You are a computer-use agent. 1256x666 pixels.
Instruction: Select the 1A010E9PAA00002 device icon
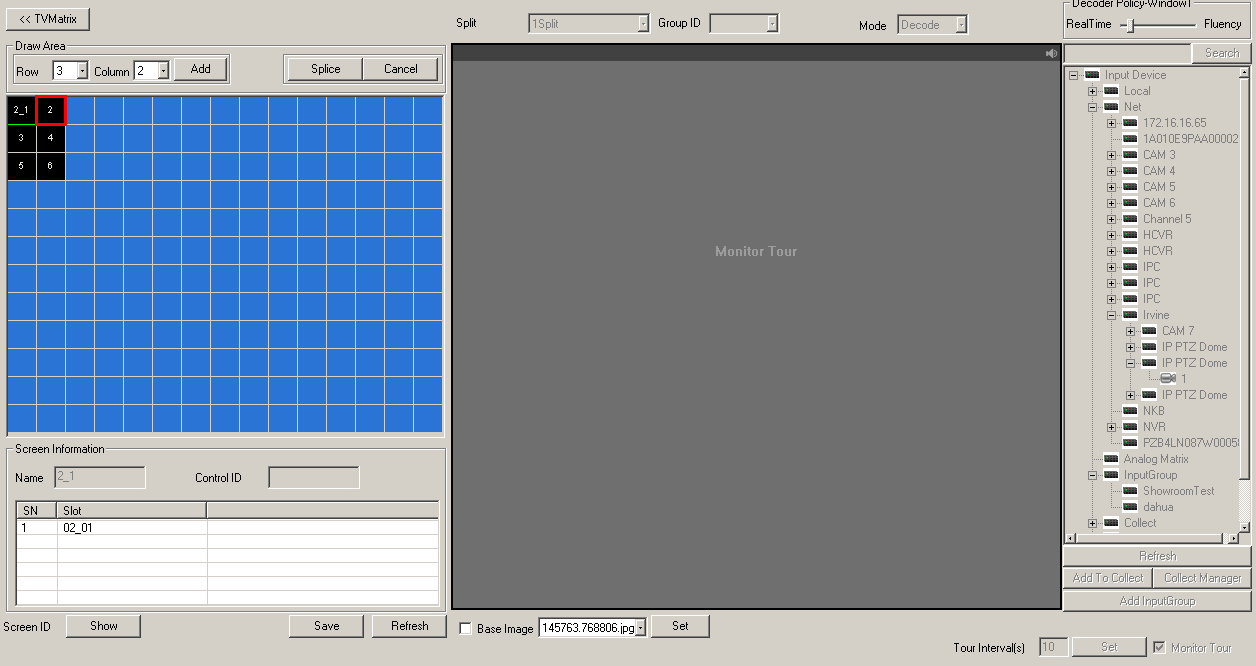click(1130, 139)
